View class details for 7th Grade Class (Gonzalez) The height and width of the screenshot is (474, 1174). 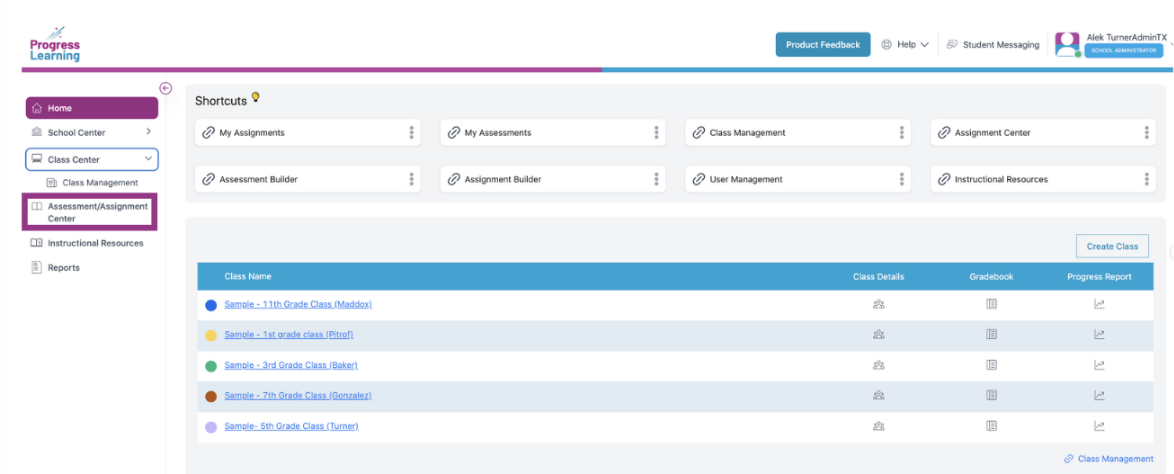coord(878,395)
